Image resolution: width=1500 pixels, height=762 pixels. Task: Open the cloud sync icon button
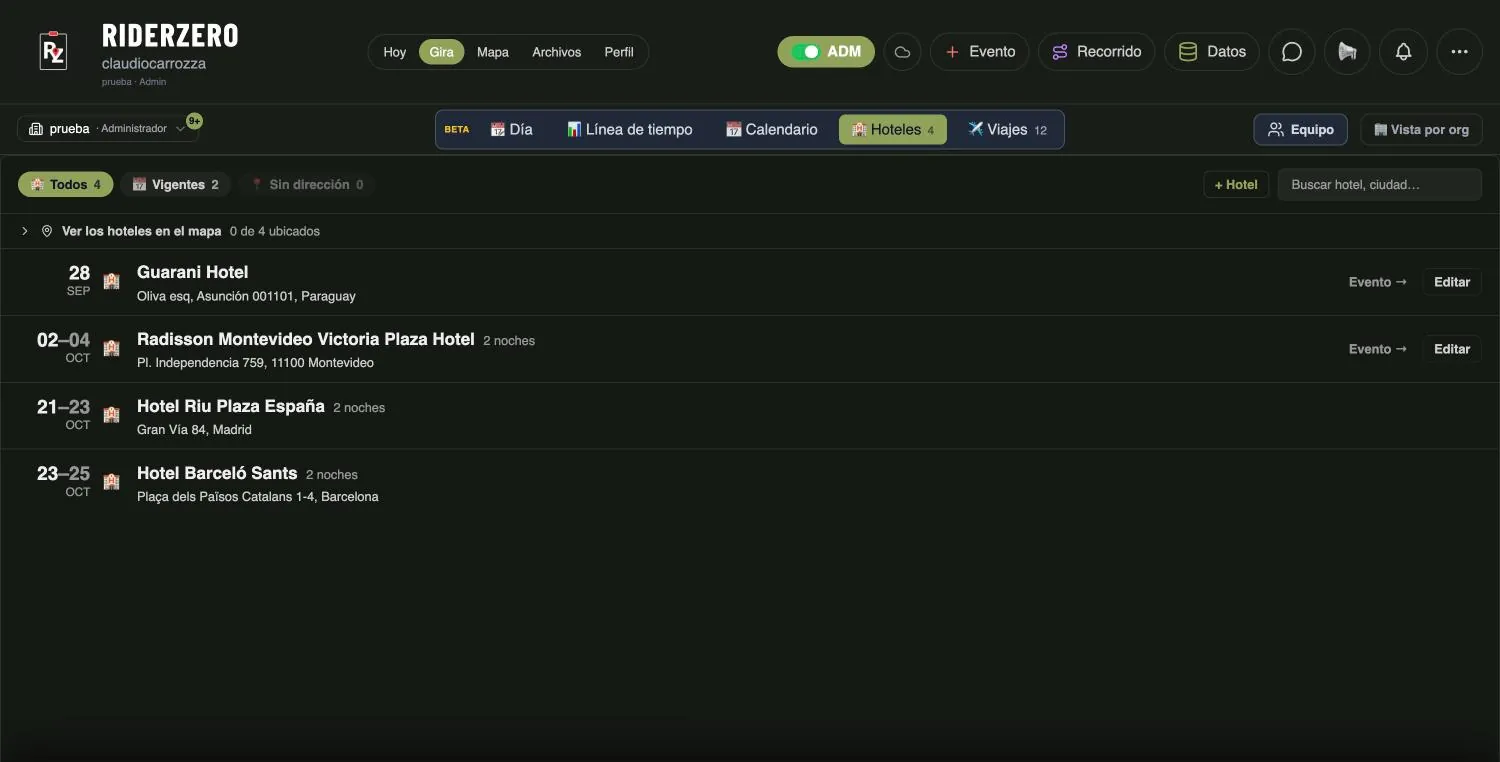click(x=902, y=52)
